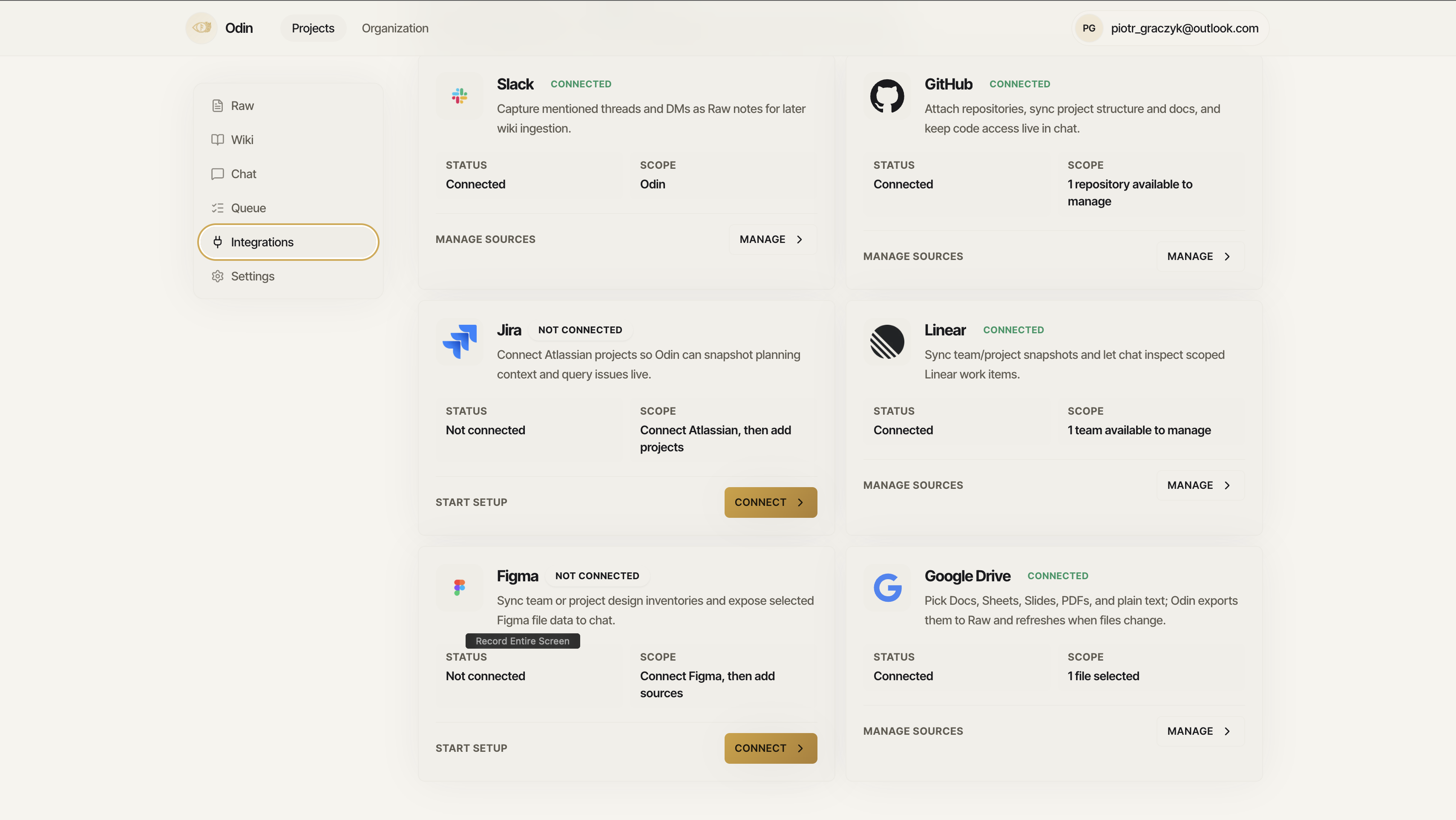Click the Manage button for Slack
Image resolution: width=1456 pixels, height=820 pixels.
(773, 239)
